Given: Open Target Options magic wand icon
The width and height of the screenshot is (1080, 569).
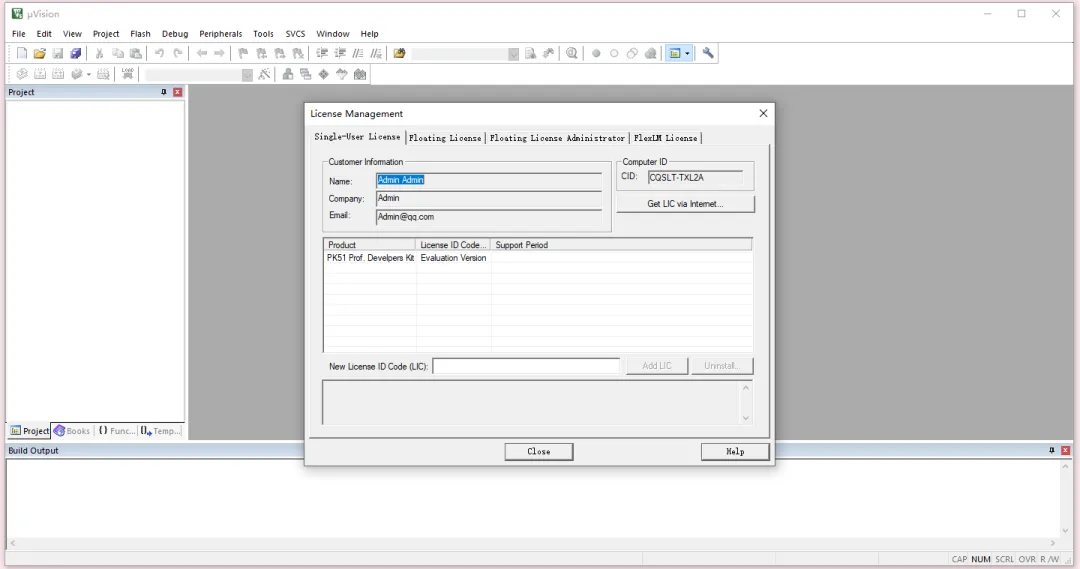Looking at the screenshot, I should click(264, 74).
